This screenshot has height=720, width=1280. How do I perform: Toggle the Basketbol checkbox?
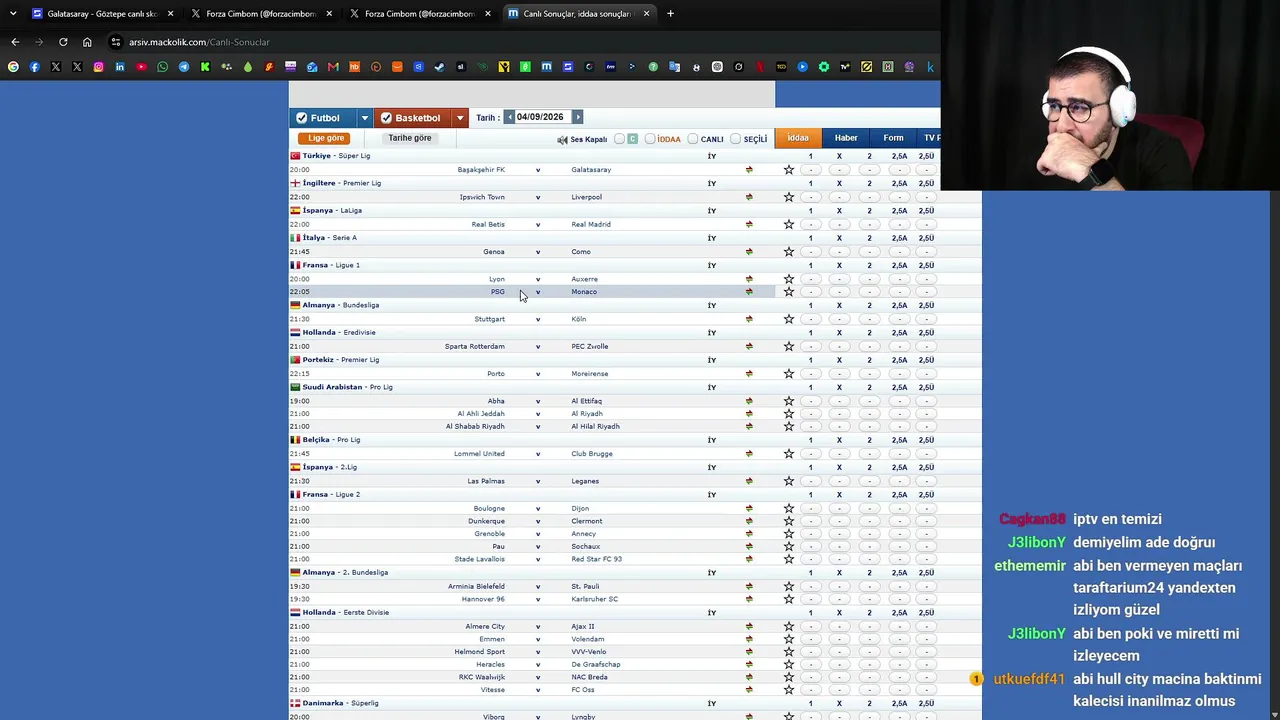click(x=386, y=118)
